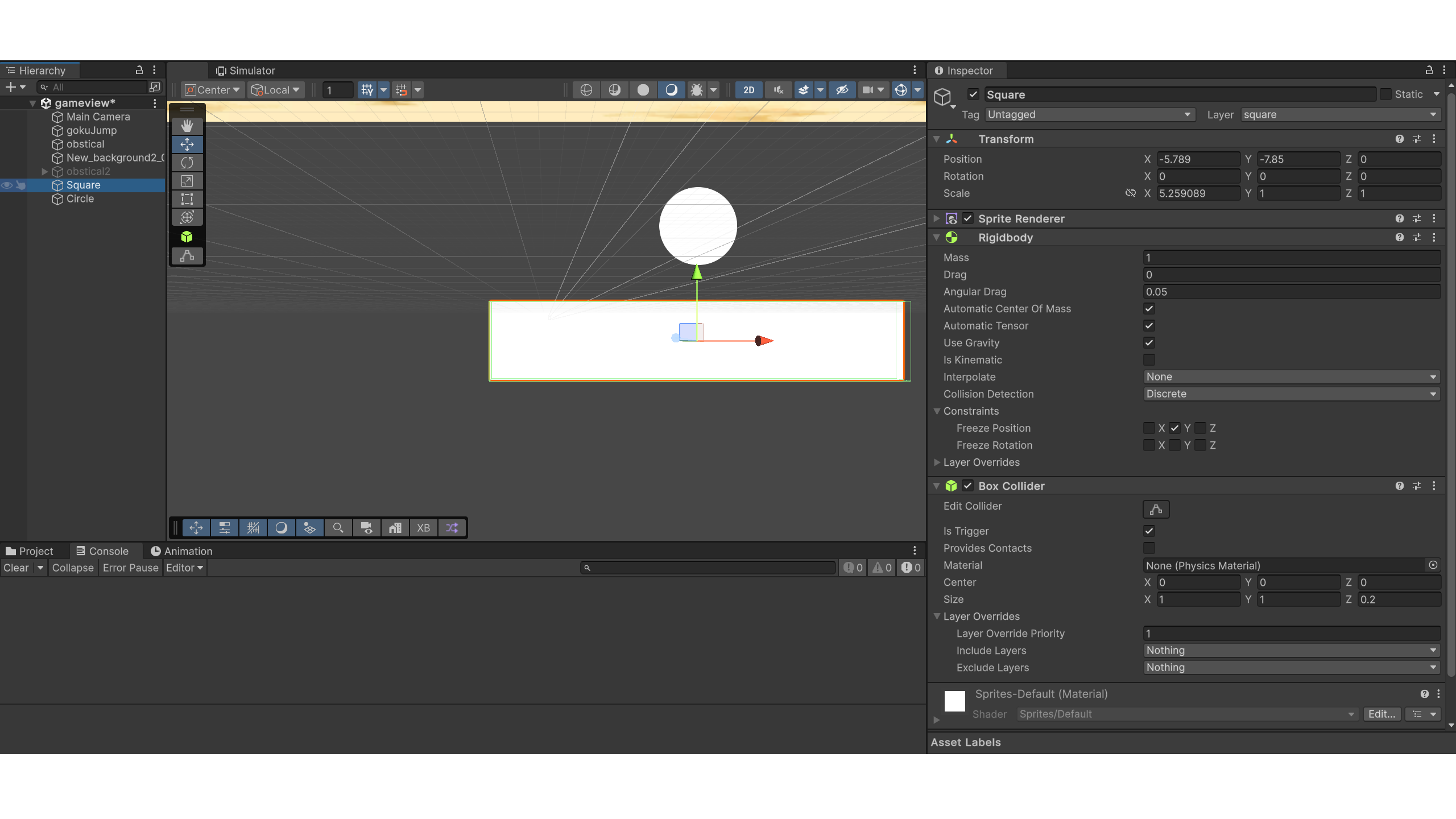1456x819 pixels.
Task: Uncheck Use Gravity
Action: [1149, 343]
